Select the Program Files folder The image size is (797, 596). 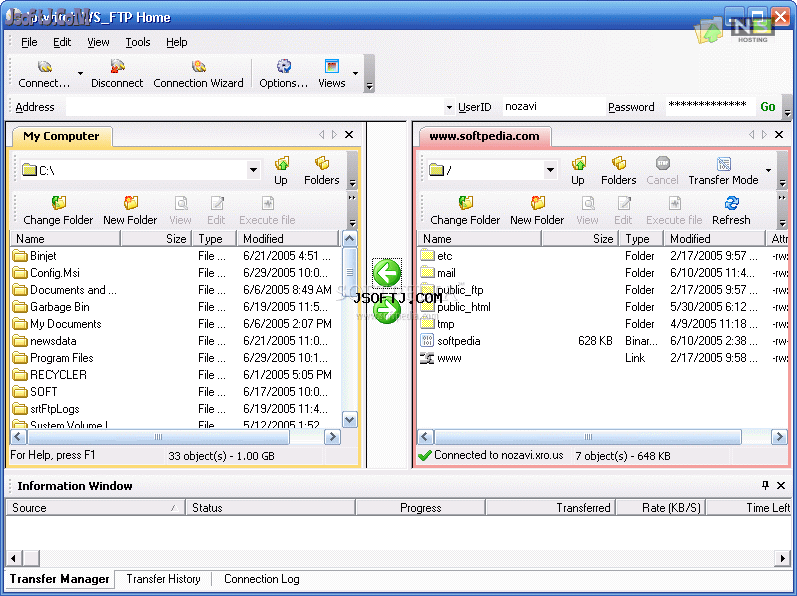62,358
